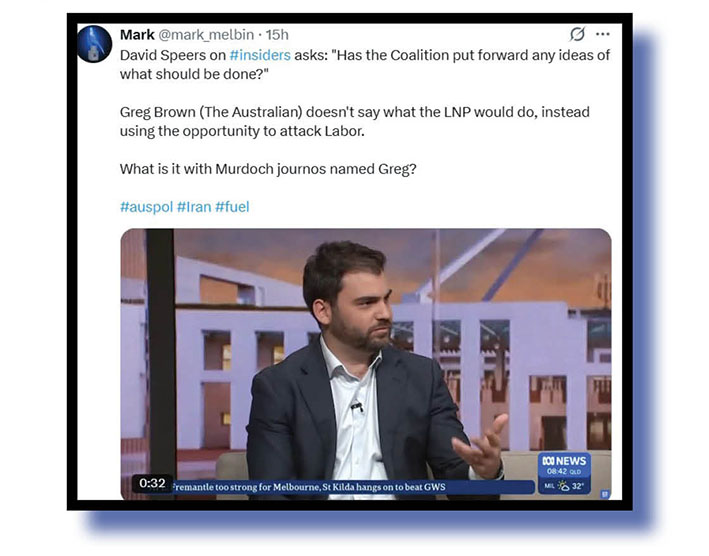Open the #Iran hashtag

coord(194,207)
